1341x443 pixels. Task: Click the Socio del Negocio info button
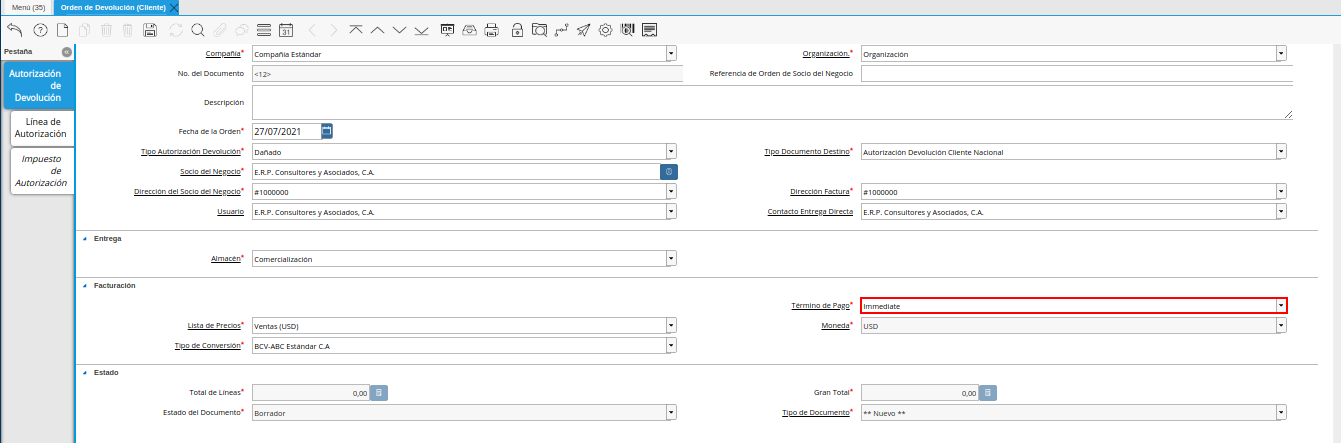point(669,172)
